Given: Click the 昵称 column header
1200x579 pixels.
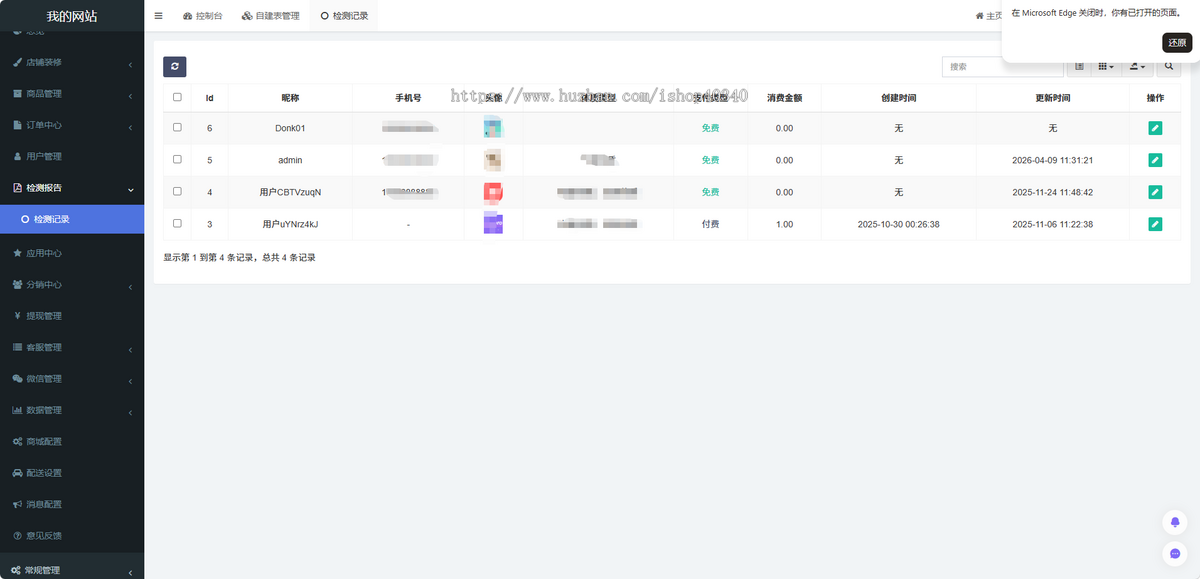Looking at the screenshot, I should pos(290,98).
